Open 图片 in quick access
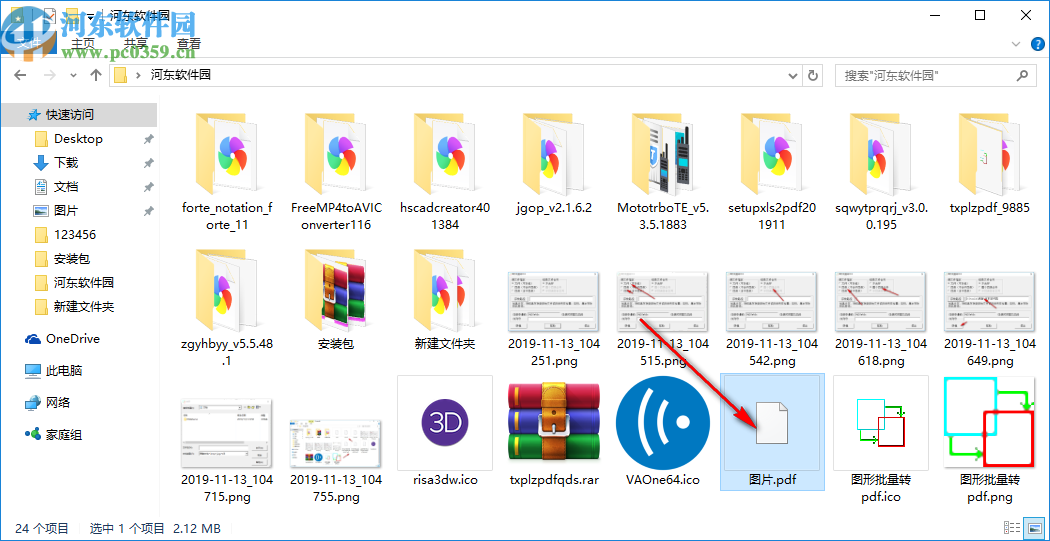The height and width of the screenshot is (541, 1050). pyautogui.click(x=66, y=211)
